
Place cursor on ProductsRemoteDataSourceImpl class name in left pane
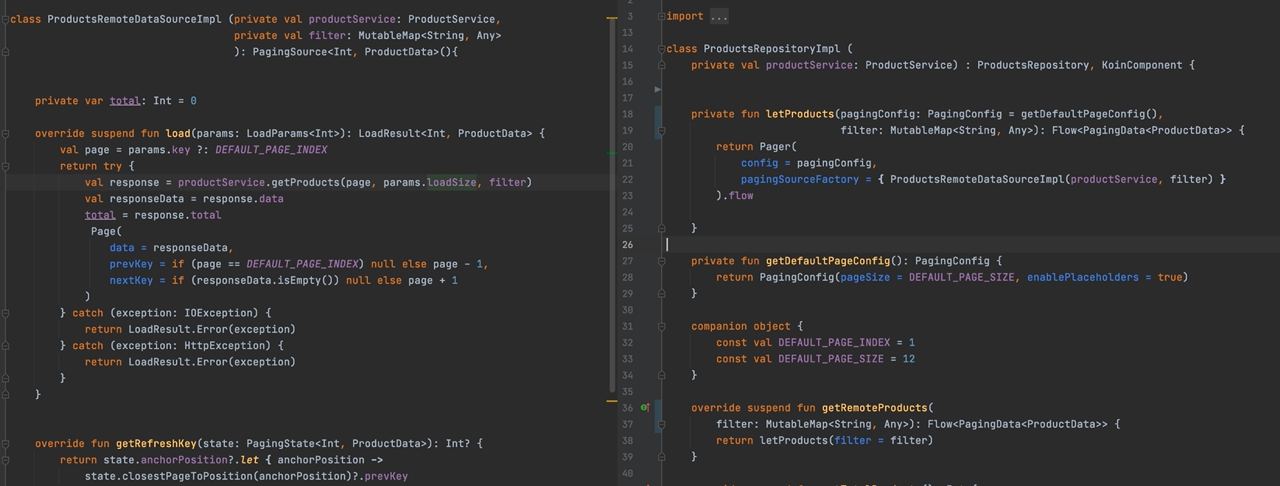tap(135, 19)
